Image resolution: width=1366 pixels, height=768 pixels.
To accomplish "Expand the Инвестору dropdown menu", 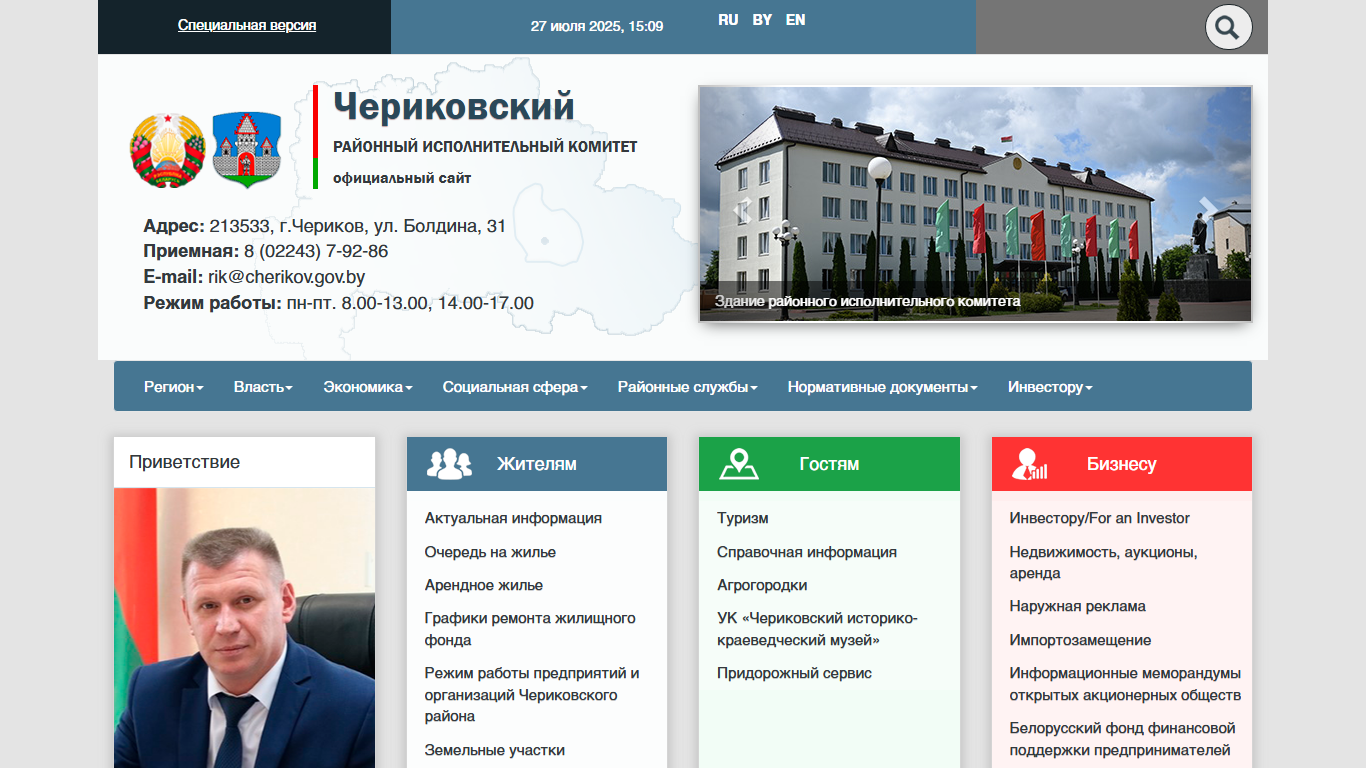I will pos(1050,387).
